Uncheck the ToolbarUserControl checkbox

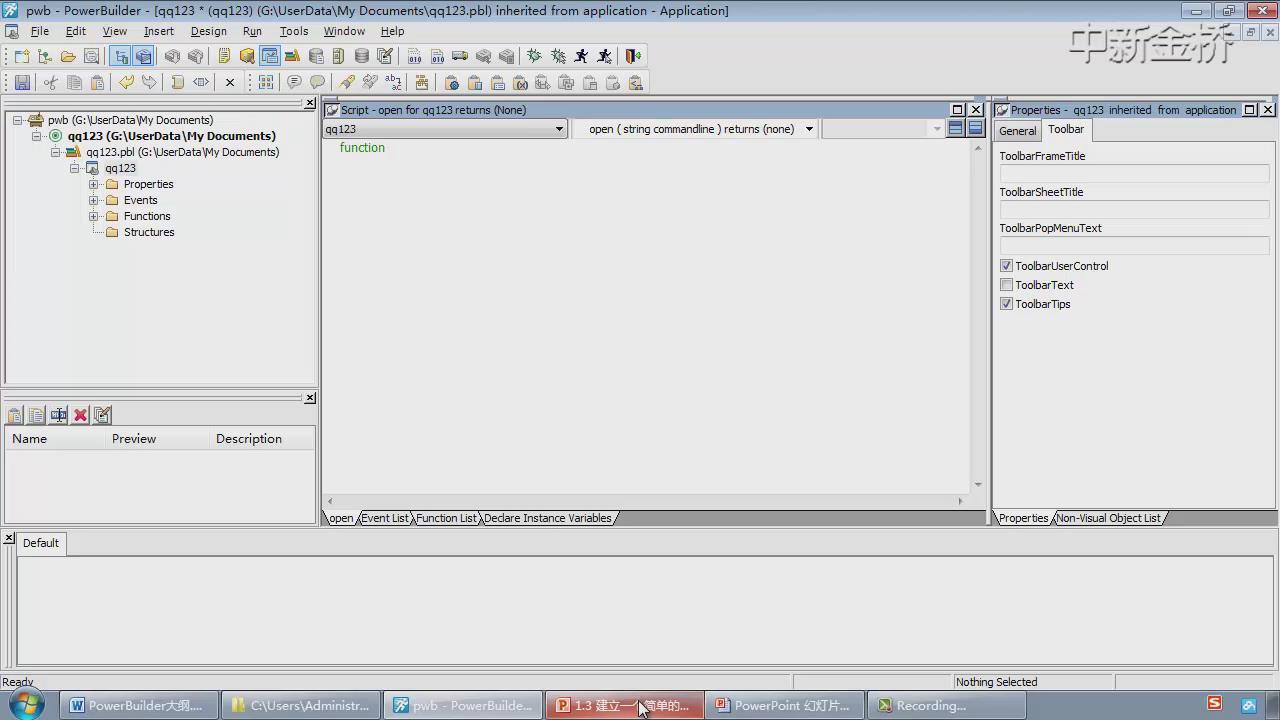[x=1007, y=266]
